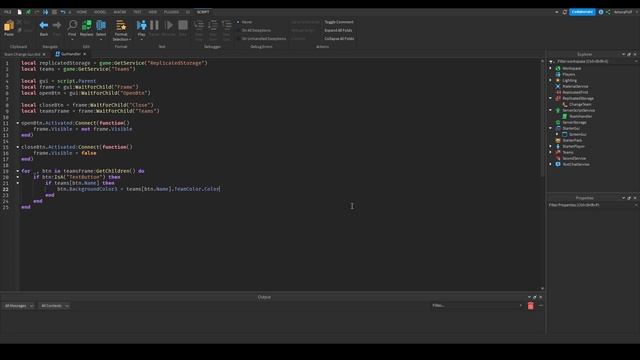Click the code editor vertical scrollbar
Screen dimensions: 640x360
[542, 118]
